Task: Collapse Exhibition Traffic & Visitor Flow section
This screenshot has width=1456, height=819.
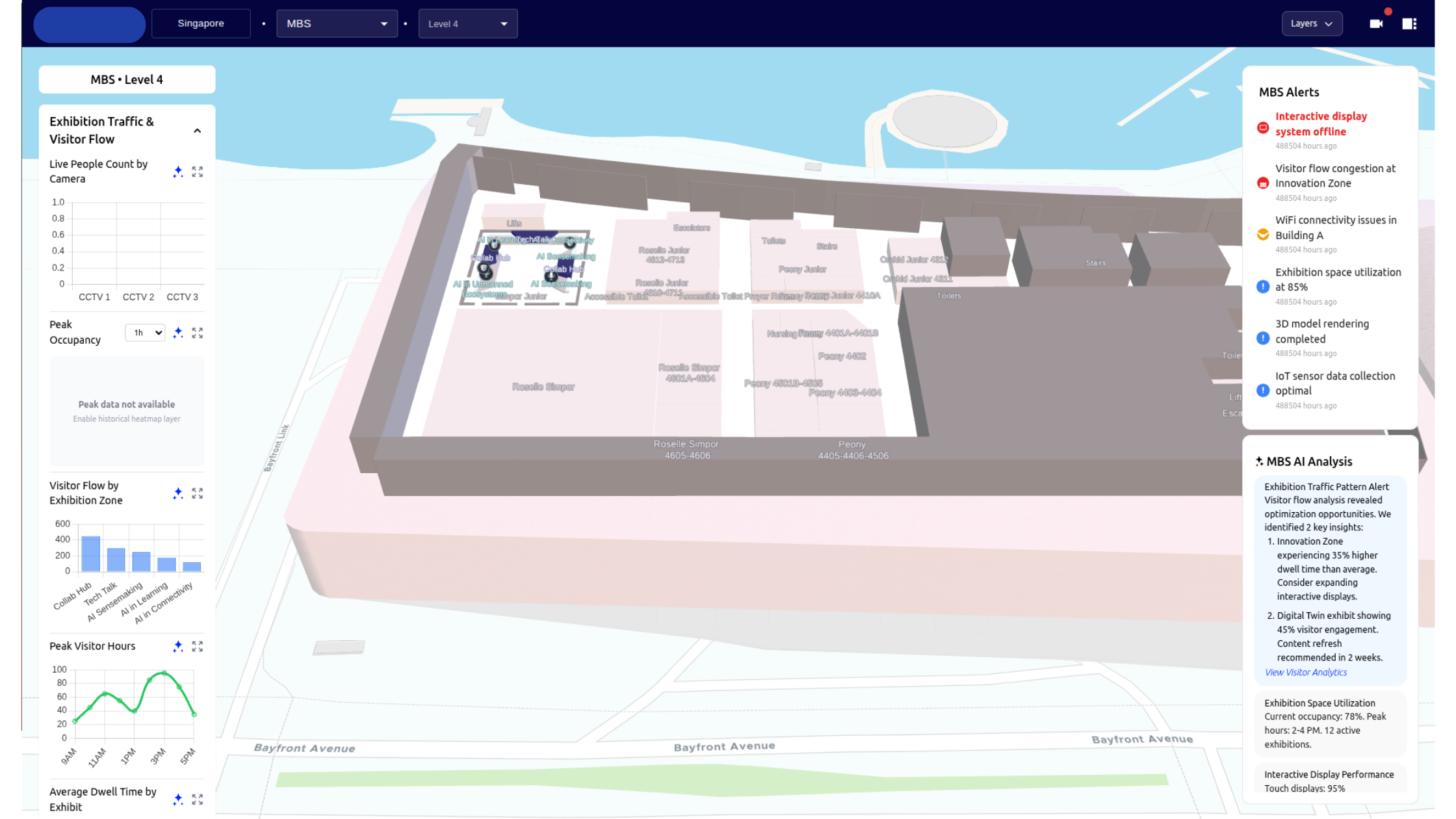Action: [198, 131]
